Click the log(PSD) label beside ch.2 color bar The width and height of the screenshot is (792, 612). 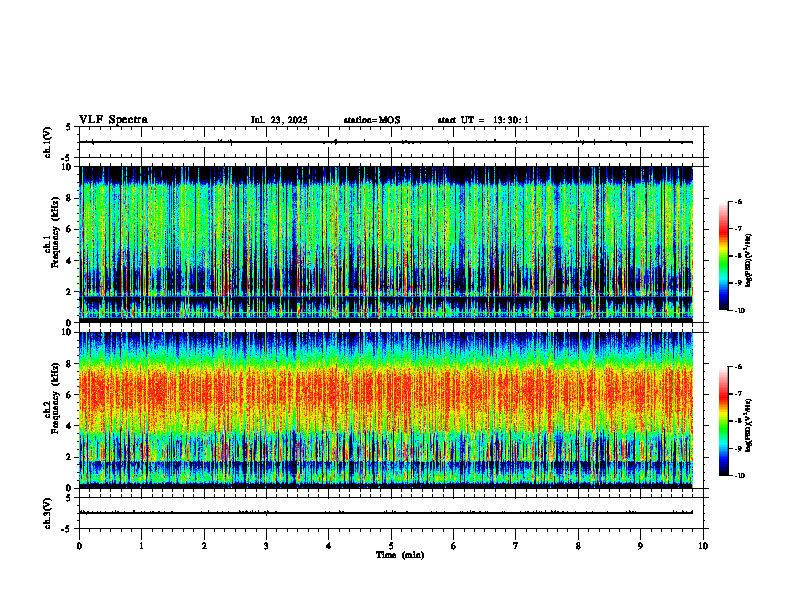click(x=748, y=425)
